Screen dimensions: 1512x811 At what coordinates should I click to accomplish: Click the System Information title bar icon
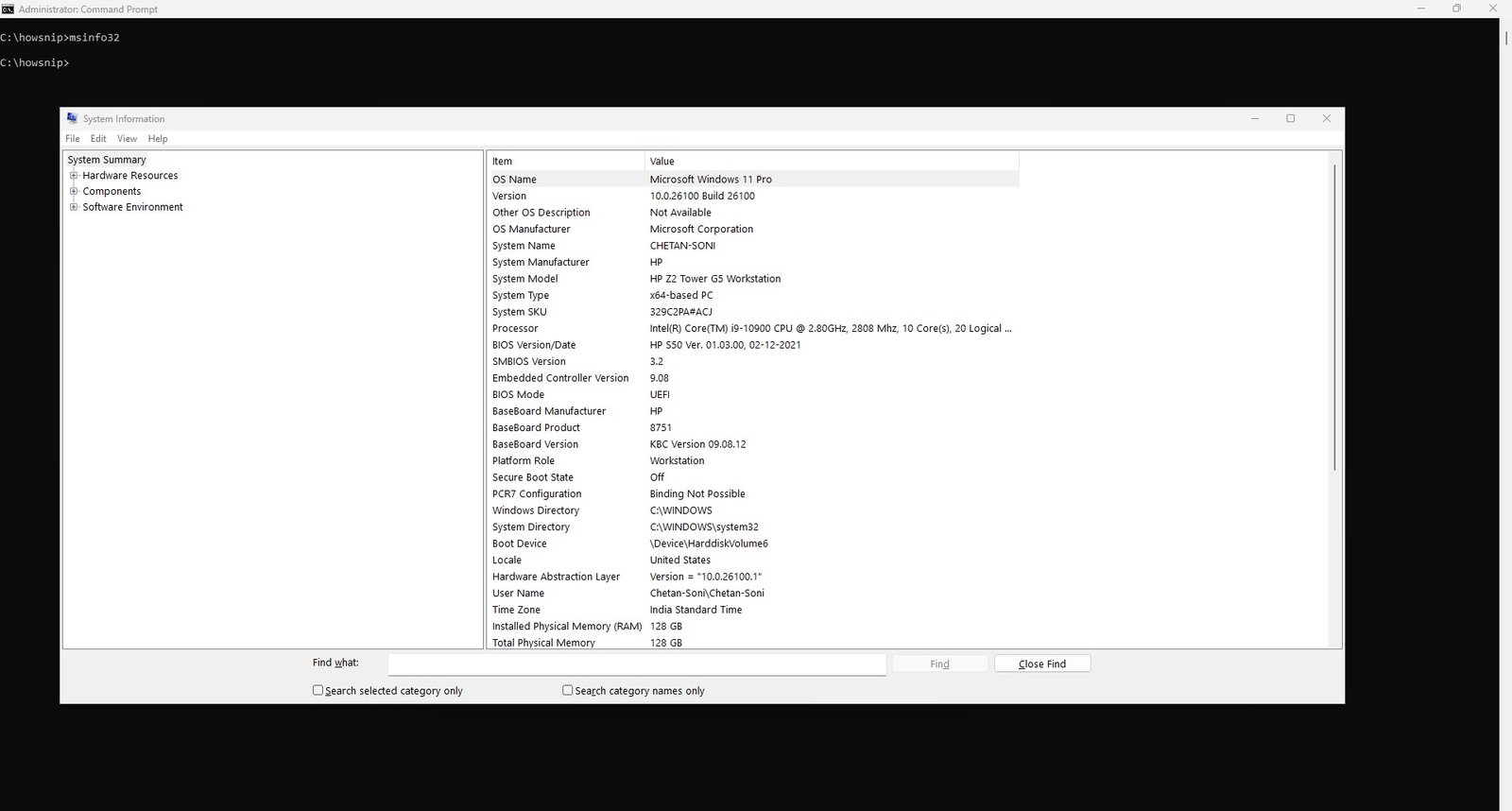tap(72, 118)
